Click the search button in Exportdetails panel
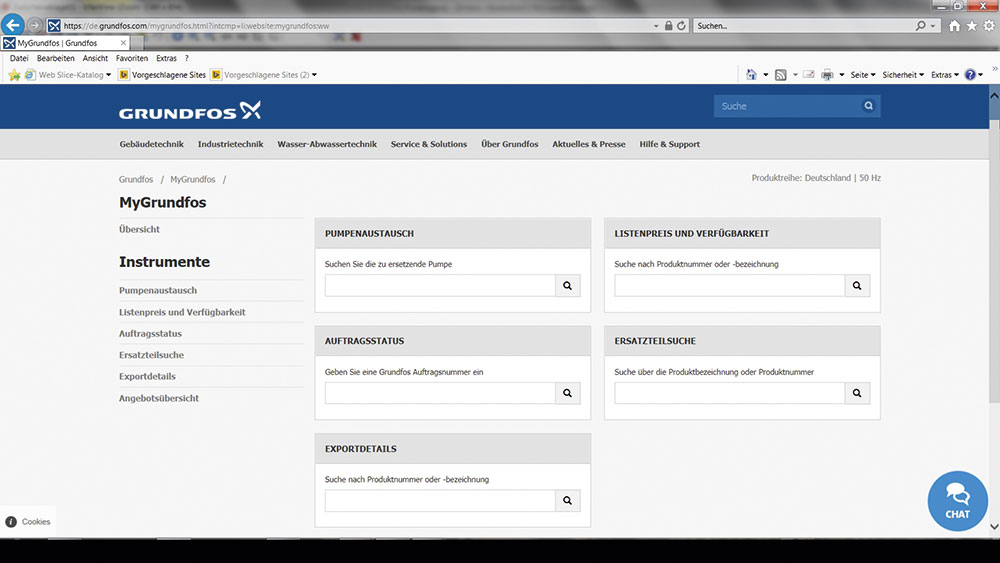1000x563 pixels. point(568,501)
